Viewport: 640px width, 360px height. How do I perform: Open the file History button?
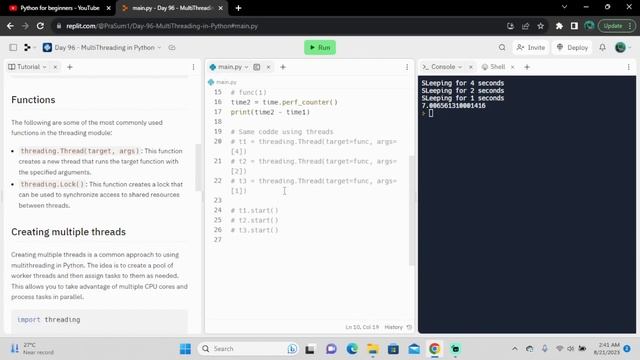(x=398, y=327)
